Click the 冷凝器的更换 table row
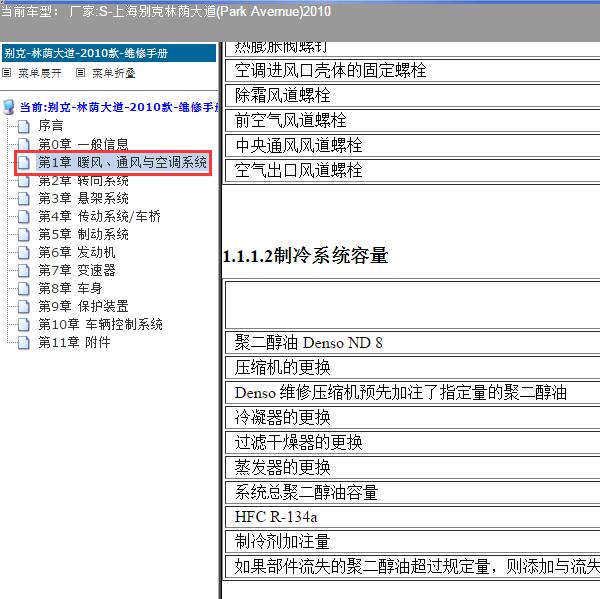This screenshot has width=600, height=599. [412, 418]
